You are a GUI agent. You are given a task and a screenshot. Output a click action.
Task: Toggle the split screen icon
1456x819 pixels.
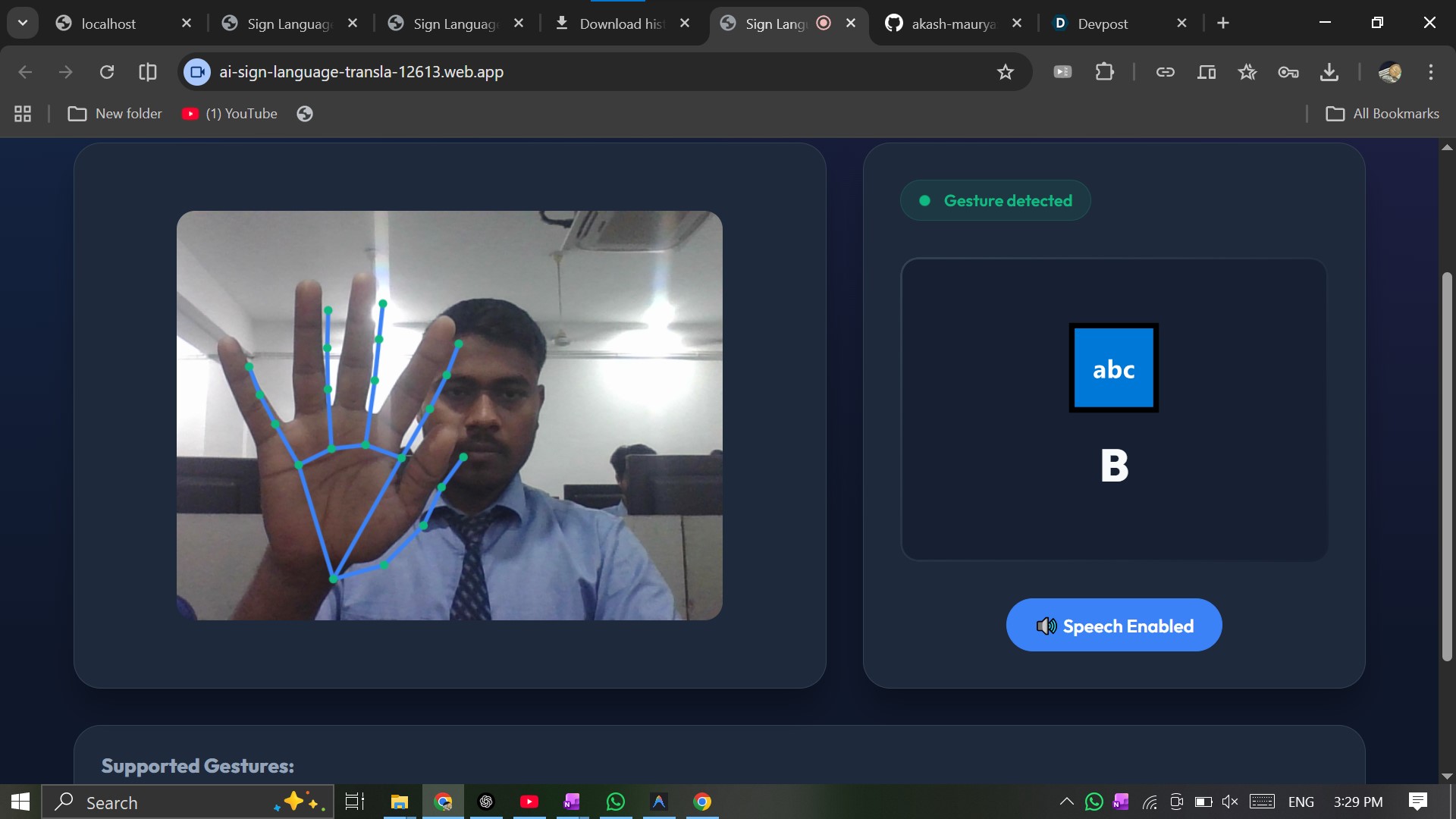coord(148,72)
